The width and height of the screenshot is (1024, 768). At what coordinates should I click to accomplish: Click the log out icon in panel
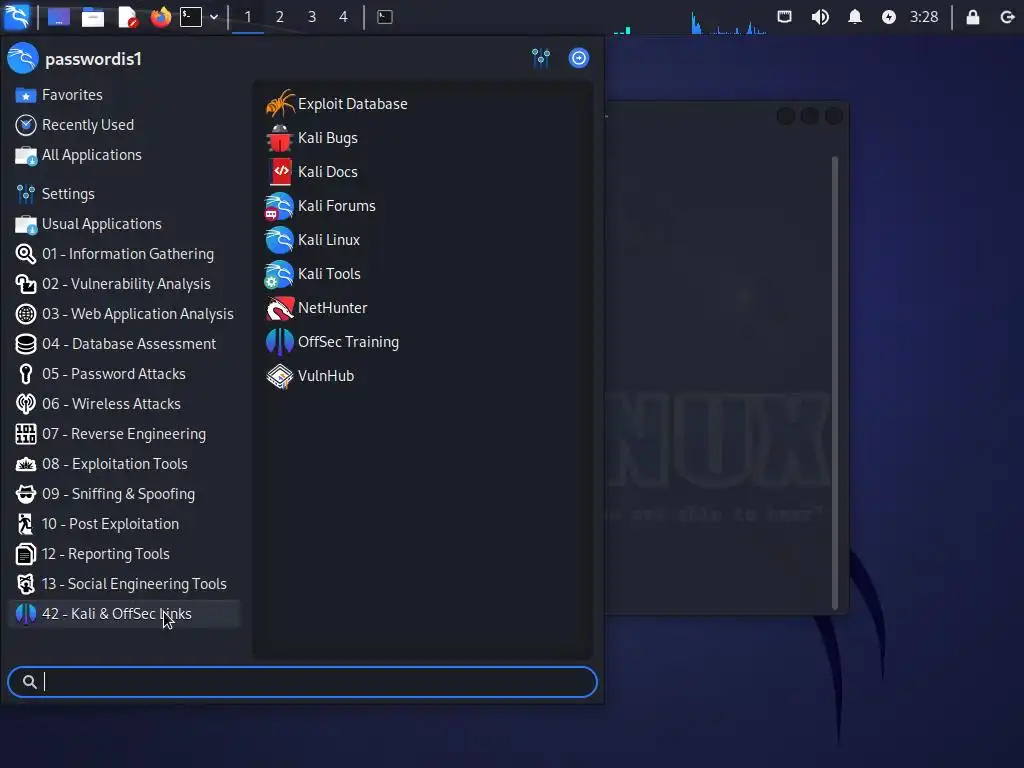(x=1008, y=17)
